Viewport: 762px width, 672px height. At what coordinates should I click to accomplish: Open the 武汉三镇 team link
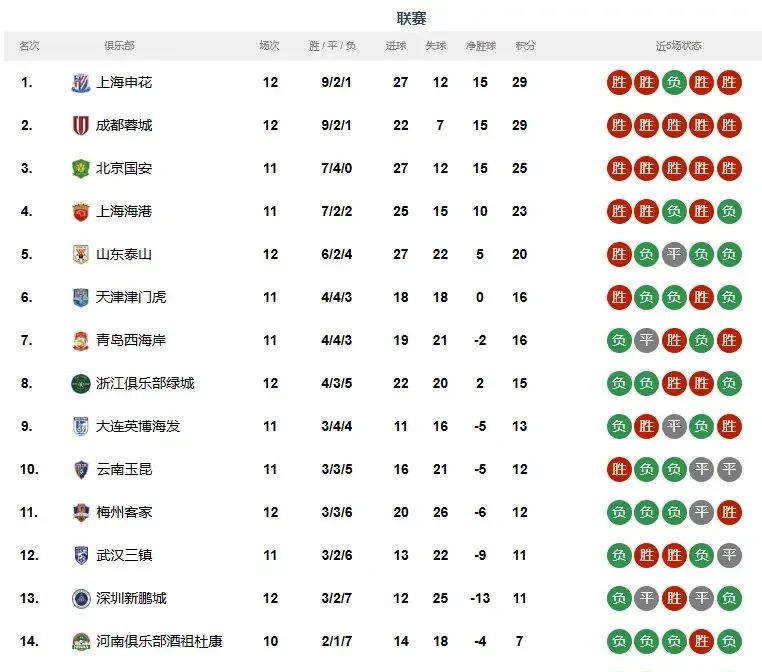(124, 556)
